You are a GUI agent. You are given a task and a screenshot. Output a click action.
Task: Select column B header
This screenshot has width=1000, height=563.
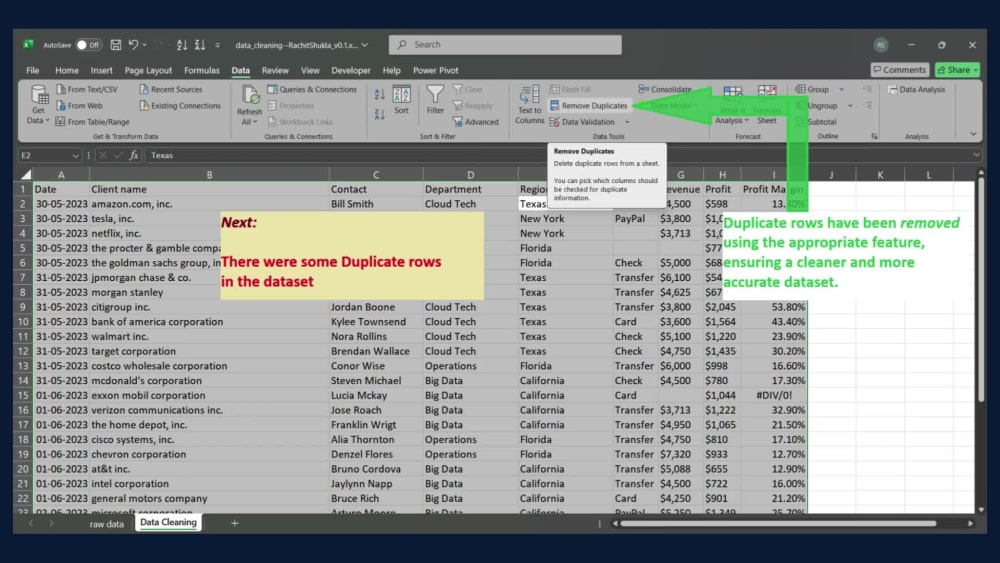209,175
